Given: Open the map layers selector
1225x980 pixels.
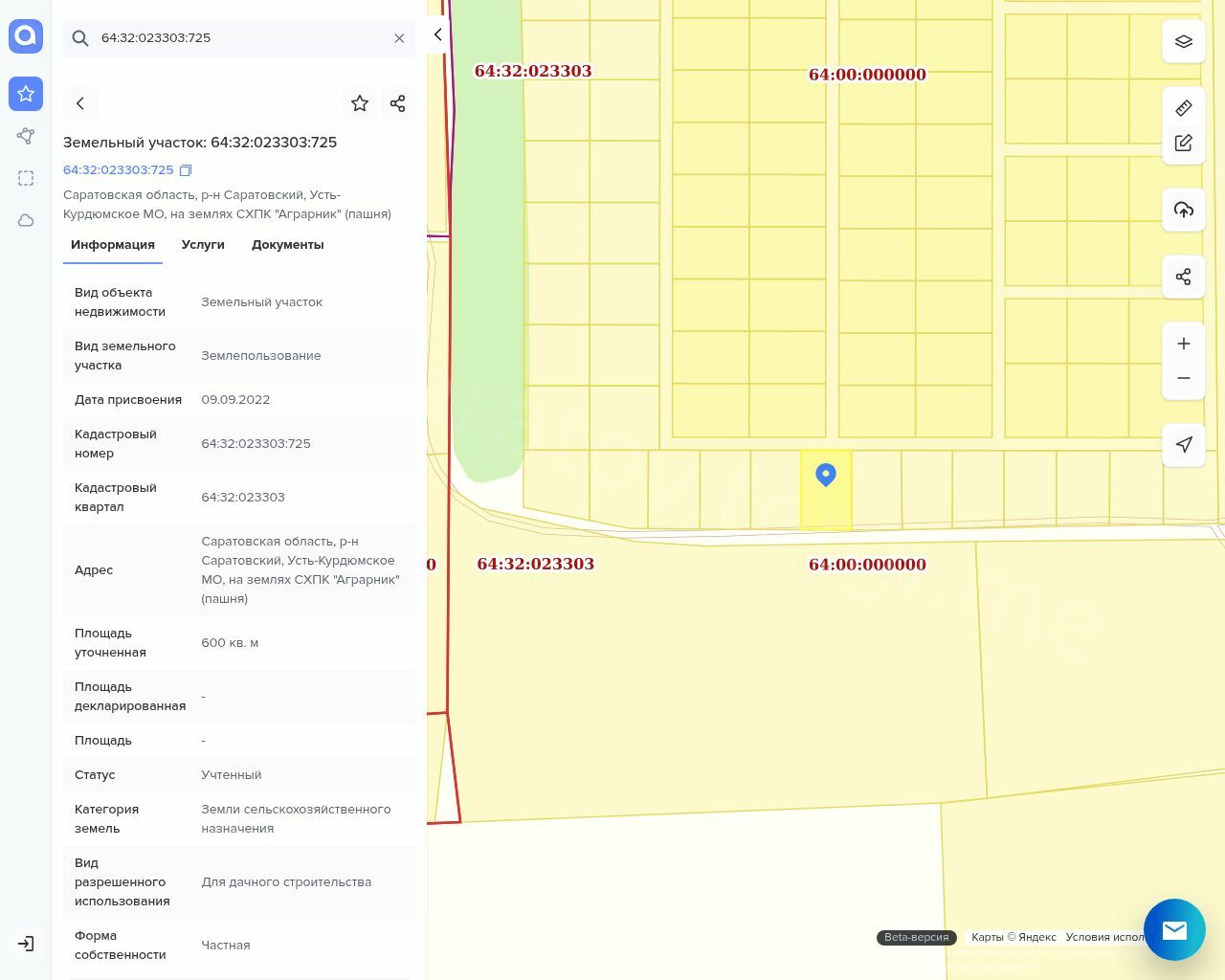Looking at the screenshot, I should tap(1183, 42).
